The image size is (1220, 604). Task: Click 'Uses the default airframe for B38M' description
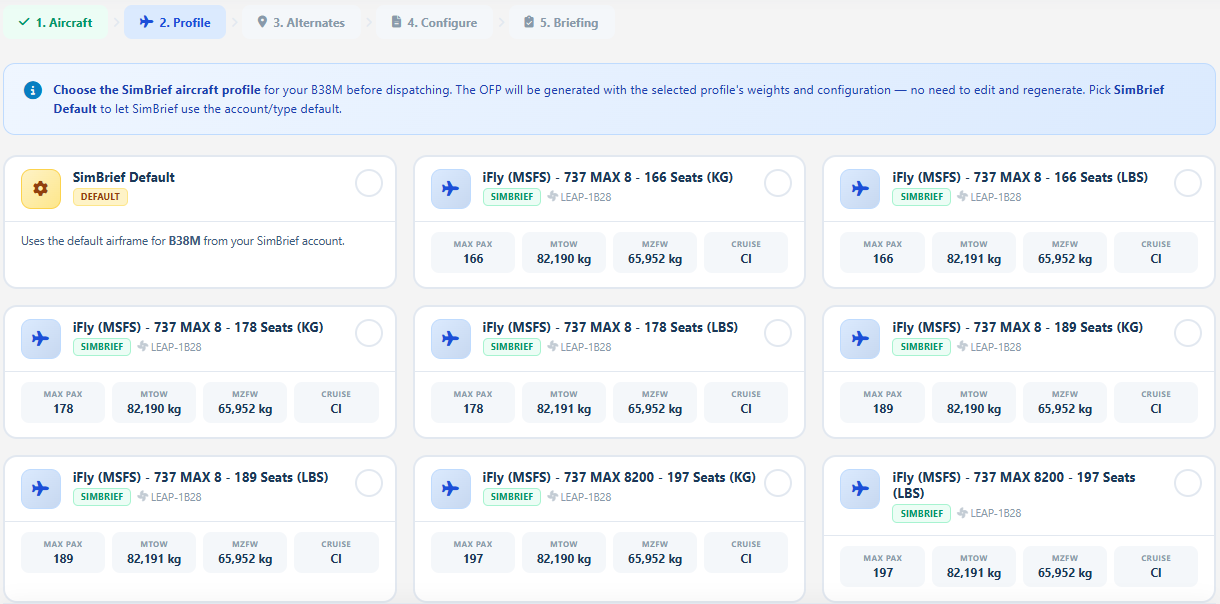(183, 241)
